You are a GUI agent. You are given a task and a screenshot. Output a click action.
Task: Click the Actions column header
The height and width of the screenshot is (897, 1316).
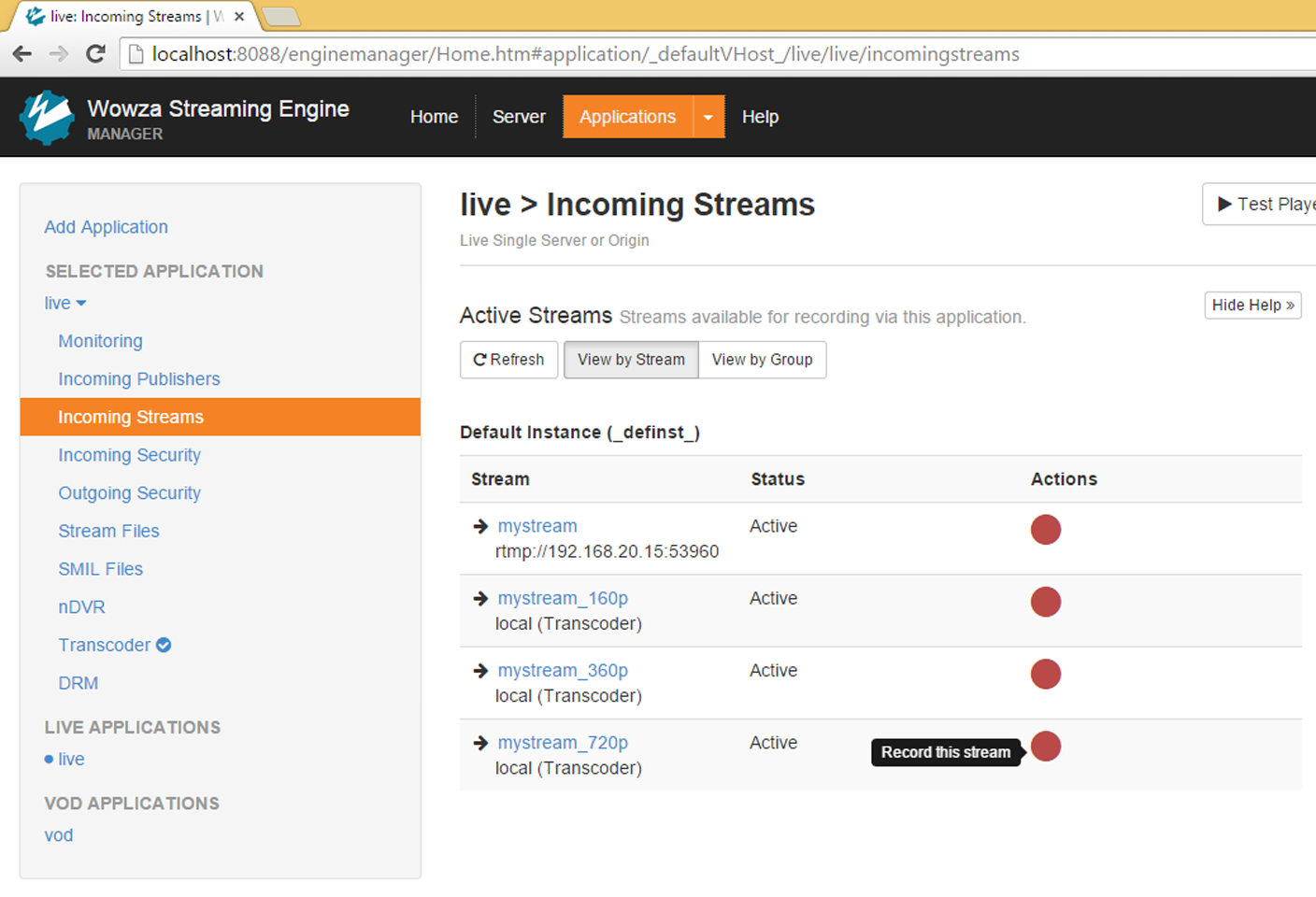[x=1064, y=479]
